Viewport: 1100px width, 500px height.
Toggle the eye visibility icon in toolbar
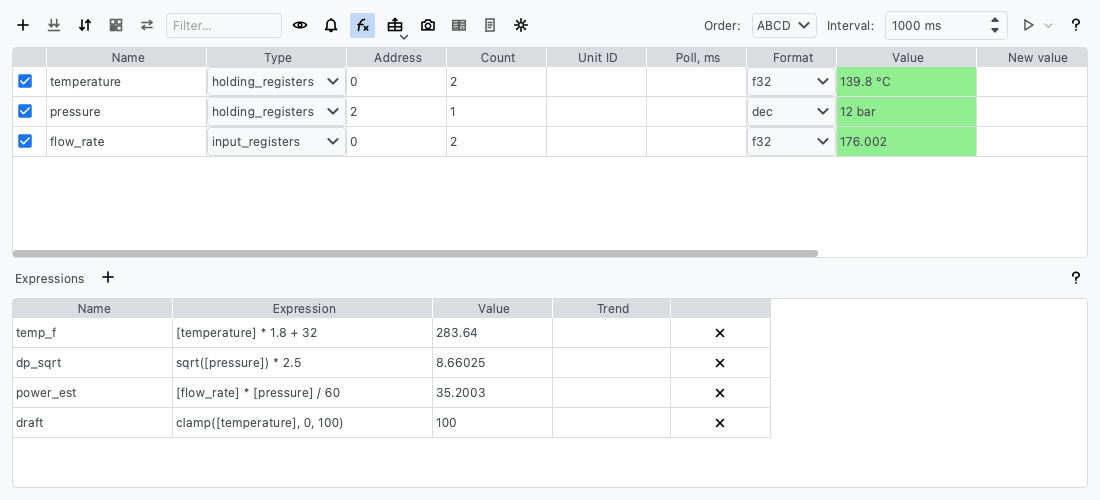pos(300,25)
